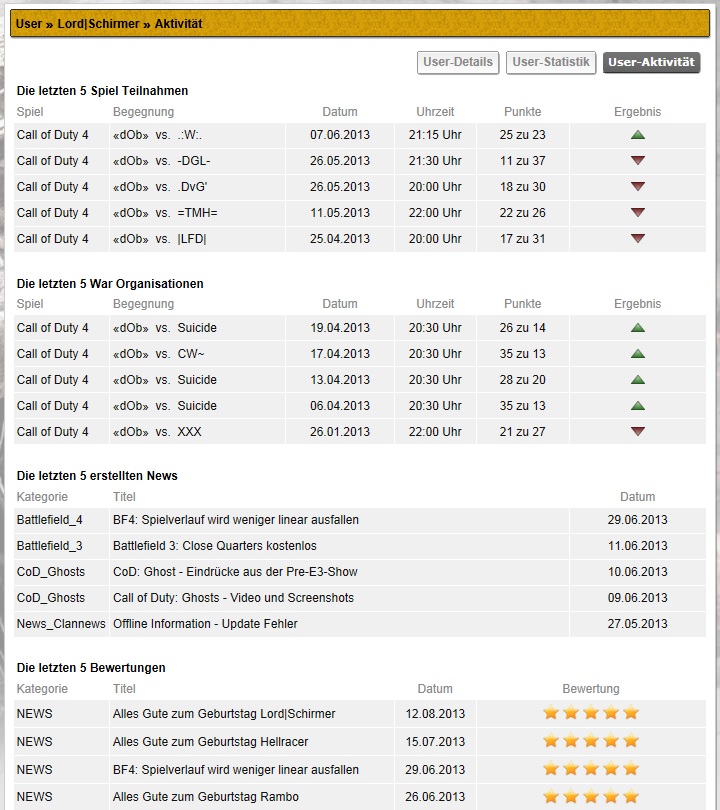This screenshot has height=810, width=720.
Task: Click the date 25.04.2013
Action: point(340,239)
